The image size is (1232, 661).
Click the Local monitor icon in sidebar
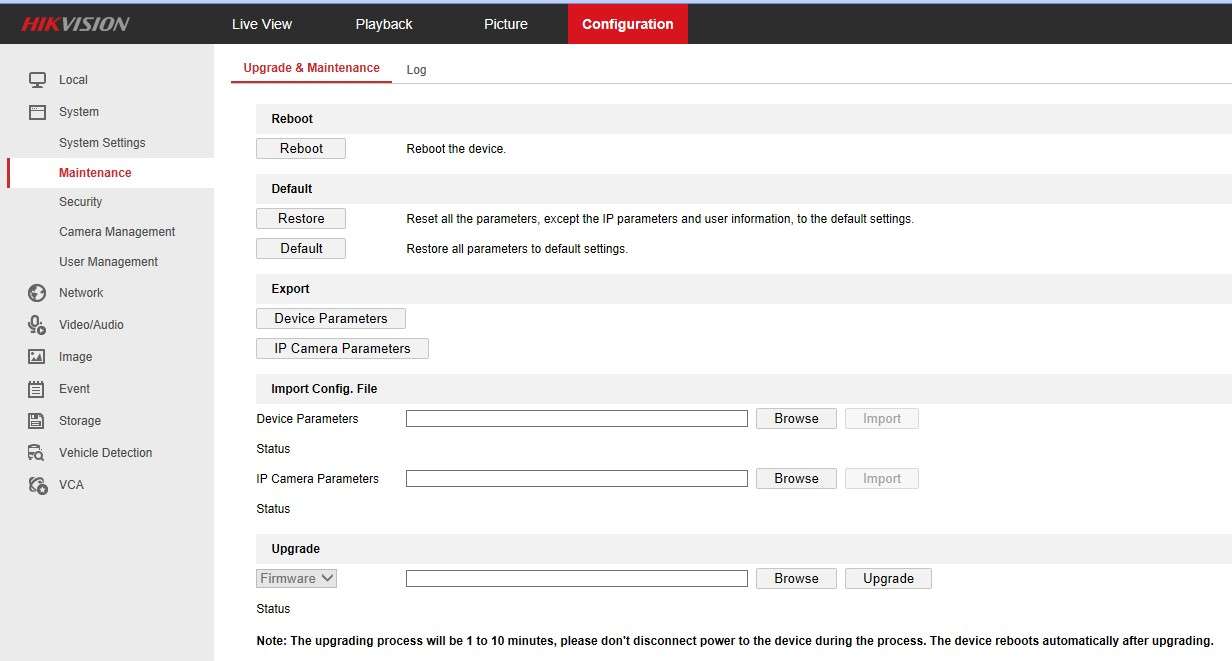pos(37,80)
